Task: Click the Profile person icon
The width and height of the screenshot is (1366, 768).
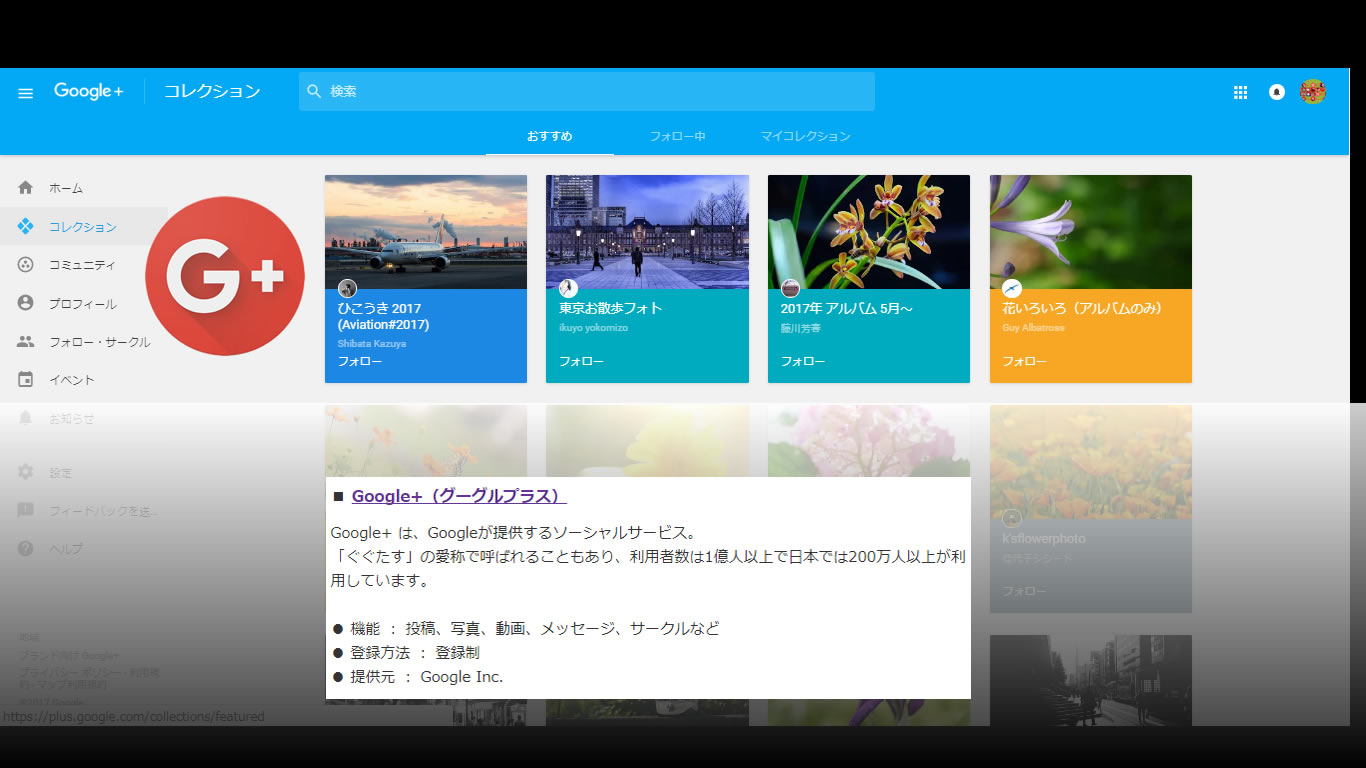Action: [26, 303]
